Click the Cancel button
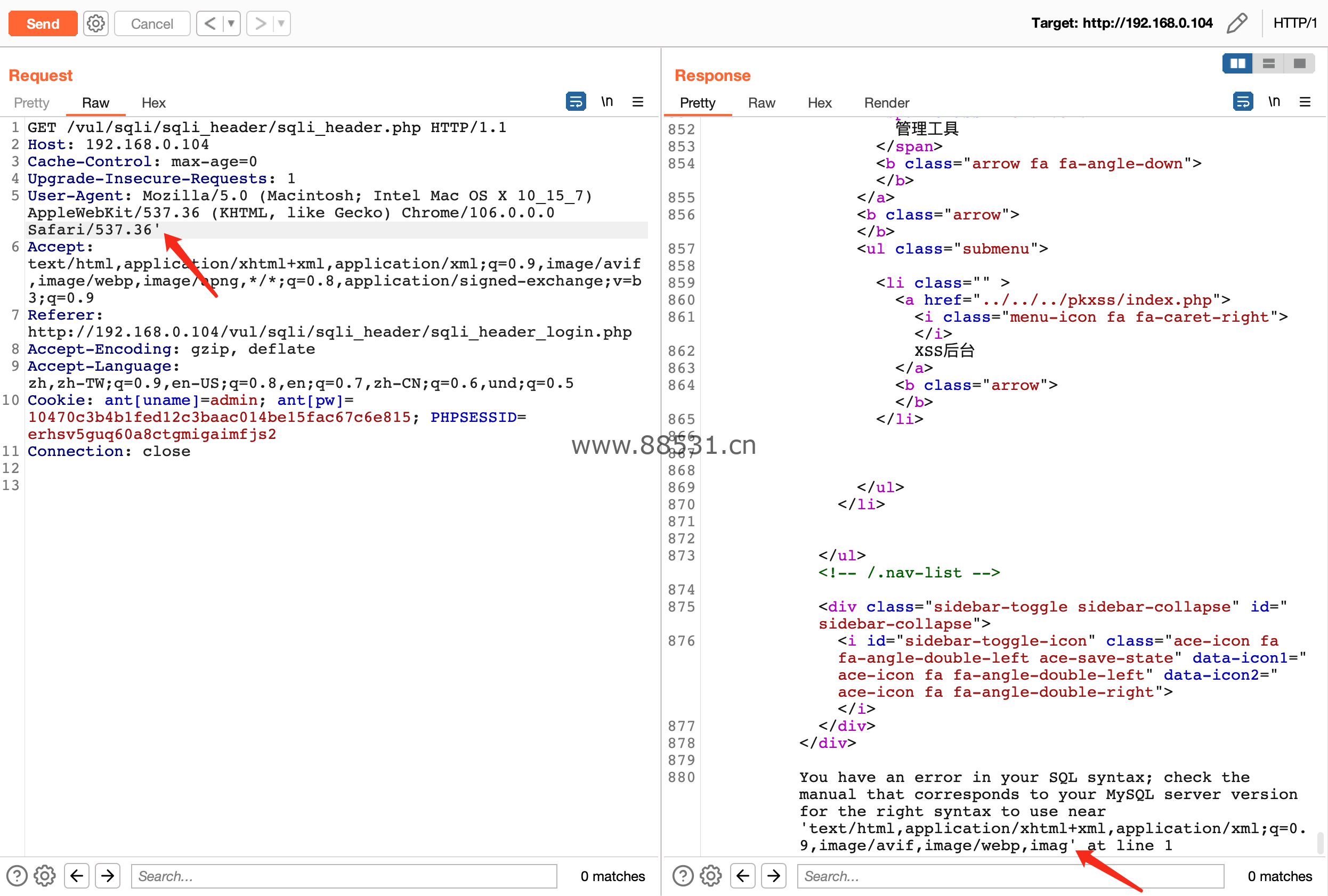Image resolution: width=1328 pixels, height=896 pixels. pyautogui.click(x=152, y=23)
